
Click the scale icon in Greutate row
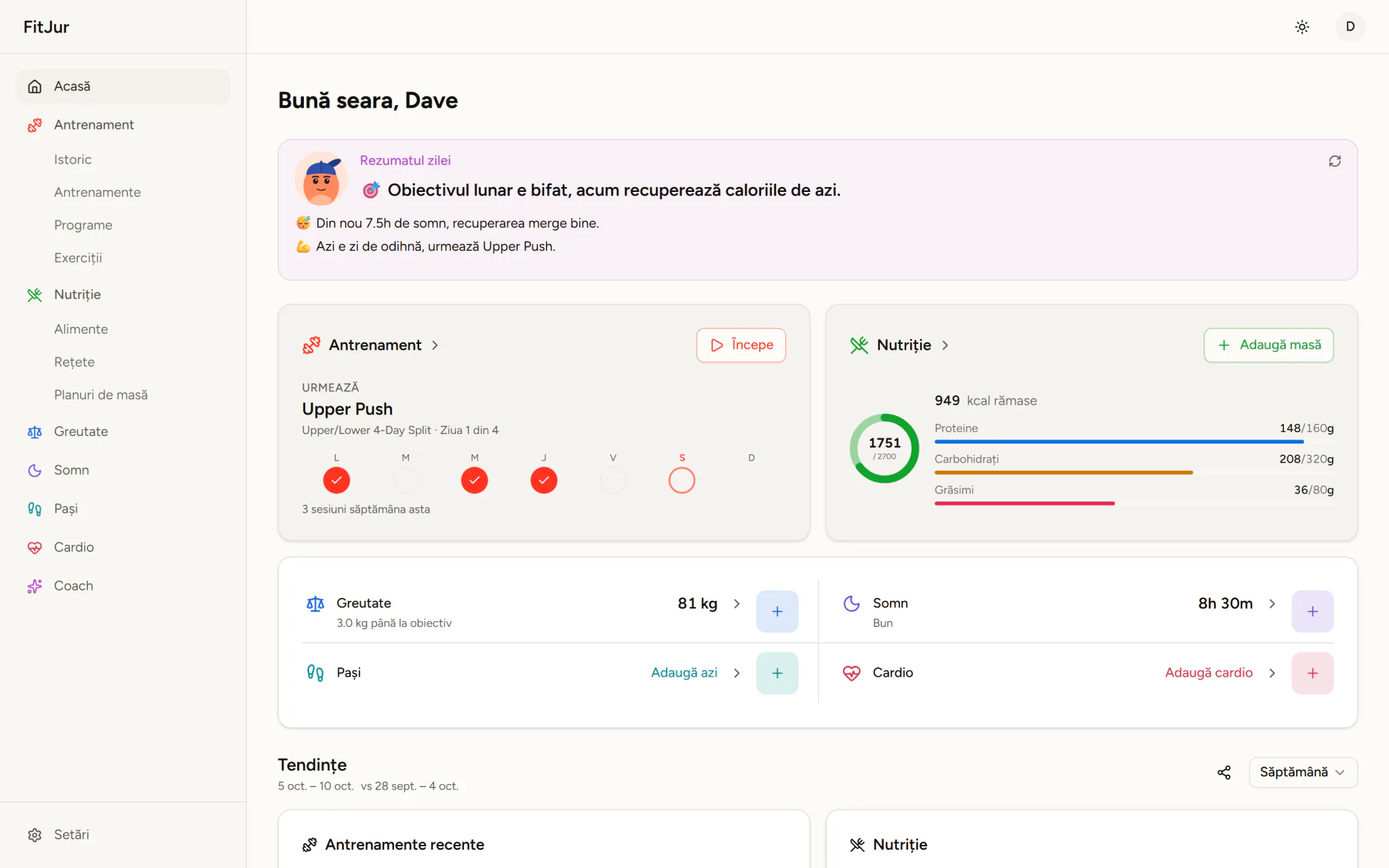[315, 604]
